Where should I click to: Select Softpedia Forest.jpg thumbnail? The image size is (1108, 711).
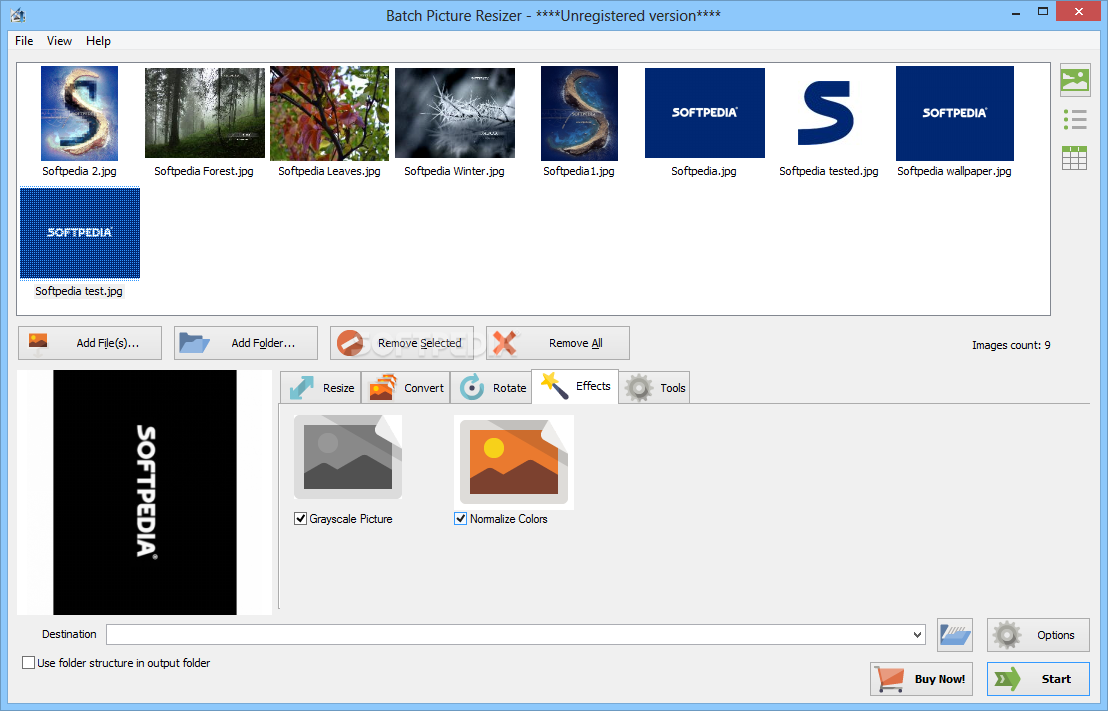pos(205,113)
